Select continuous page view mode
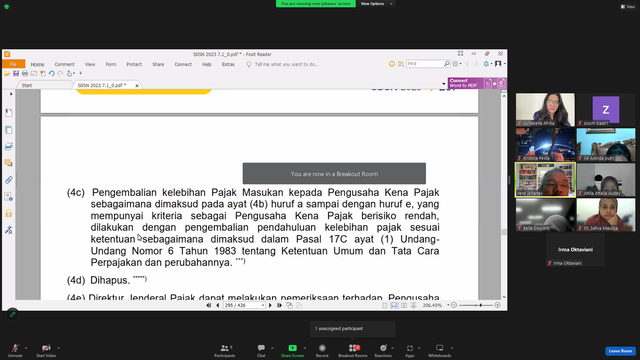The image size is (640, 360). (x=394, y=305)
